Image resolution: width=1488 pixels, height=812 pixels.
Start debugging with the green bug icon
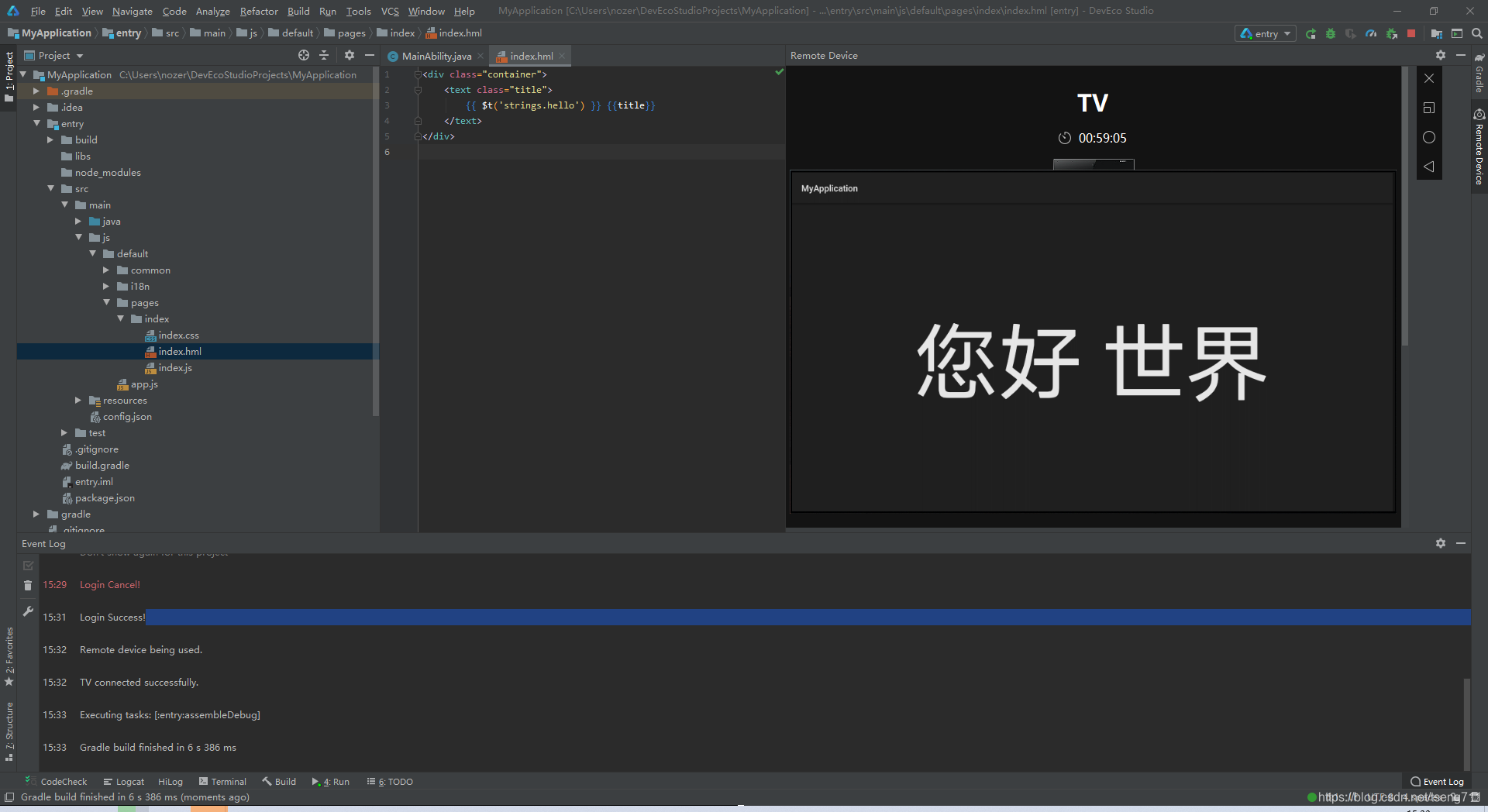click(x=1331, y=34)
